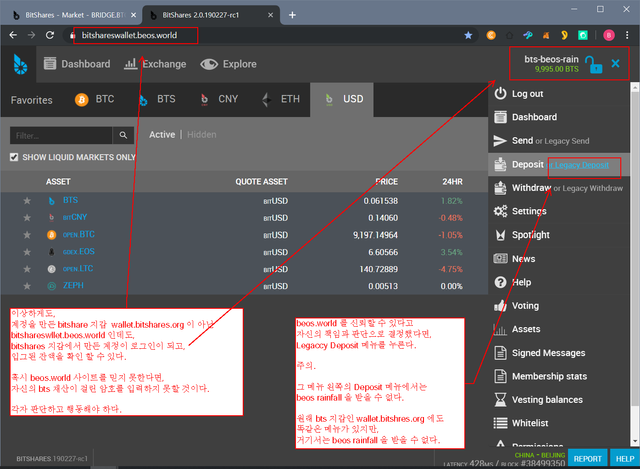This screenshot has width=640, height=469.
Task: Click the Send paper-plane icon
Action: click(500, 141)
